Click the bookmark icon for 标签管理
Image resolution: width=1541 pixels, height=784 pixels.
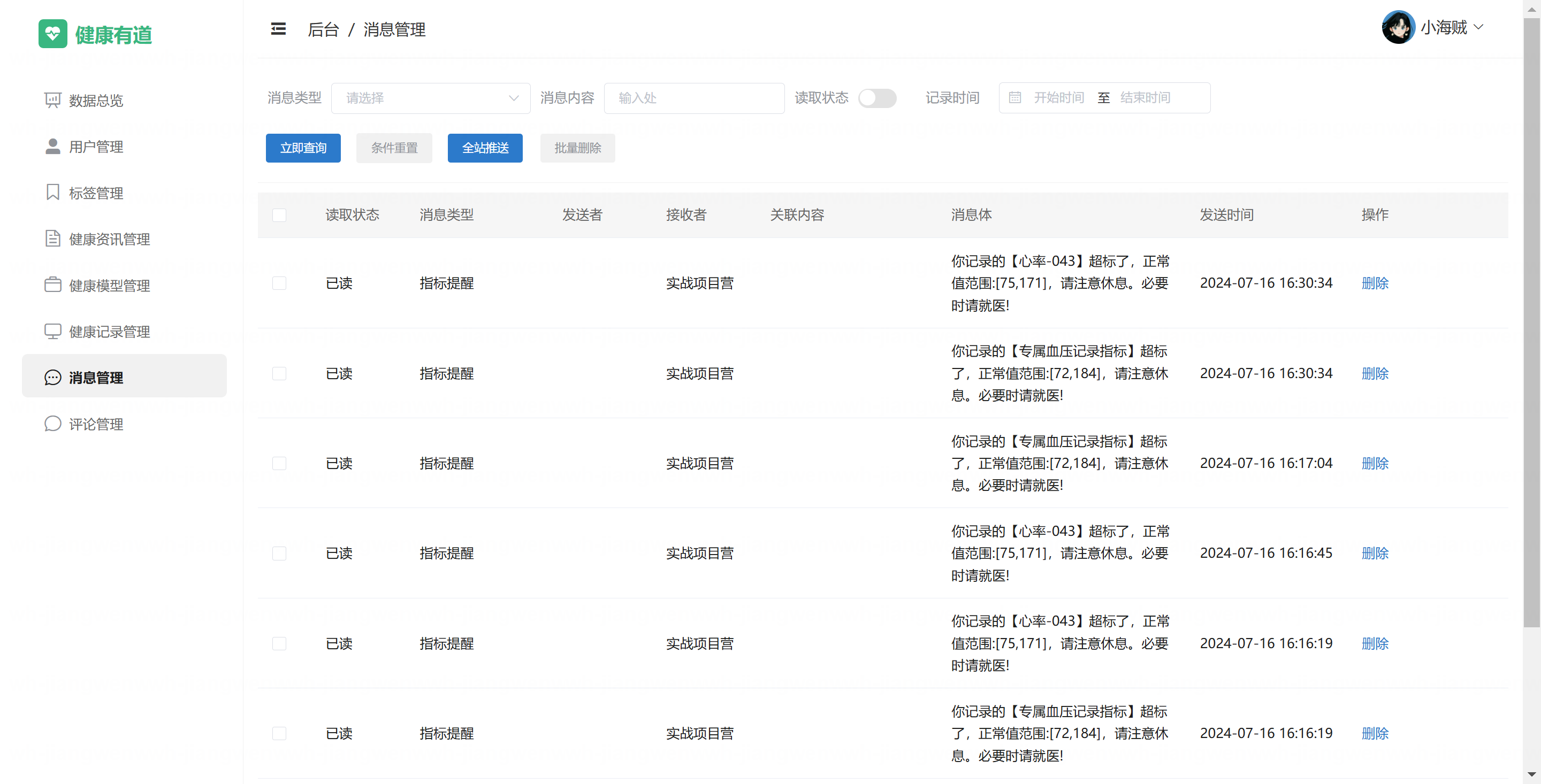pos(52,193)
